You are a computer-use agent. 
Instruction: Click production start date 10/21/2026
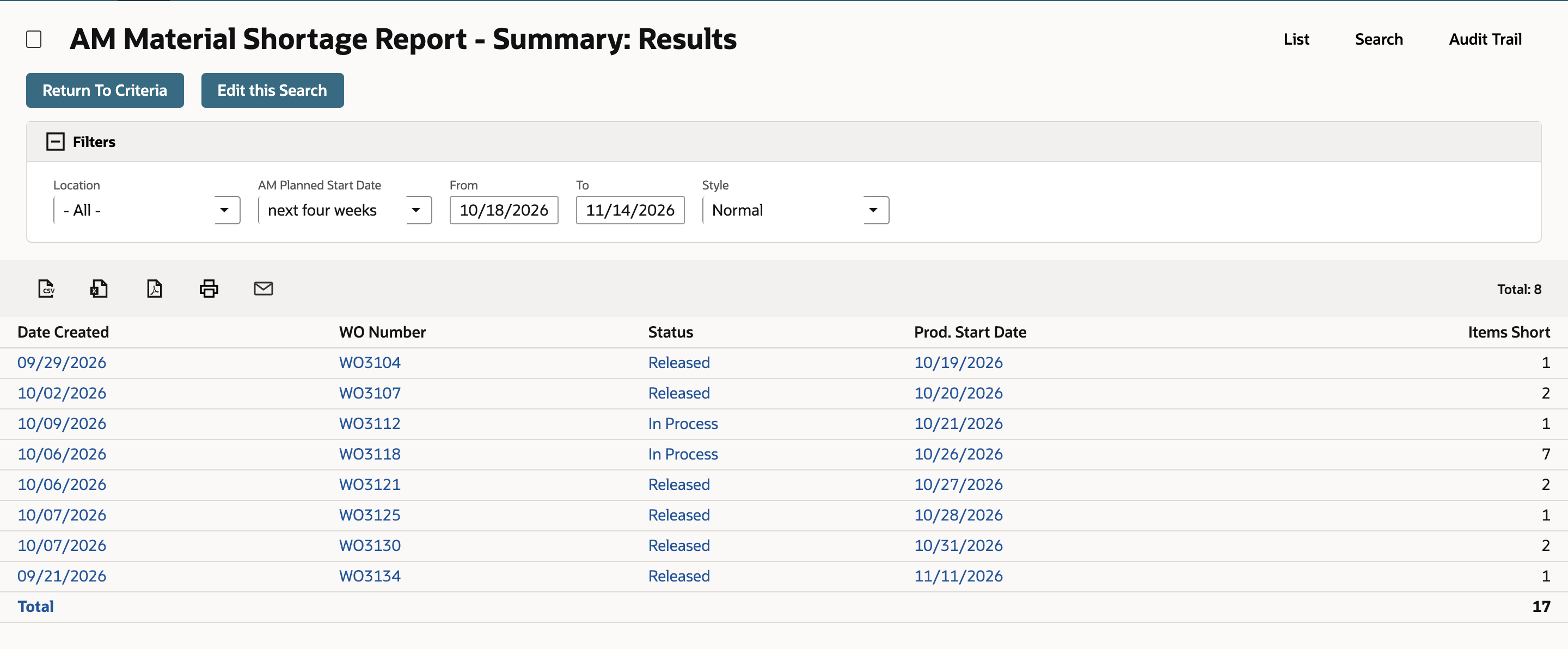click(958, 424)
